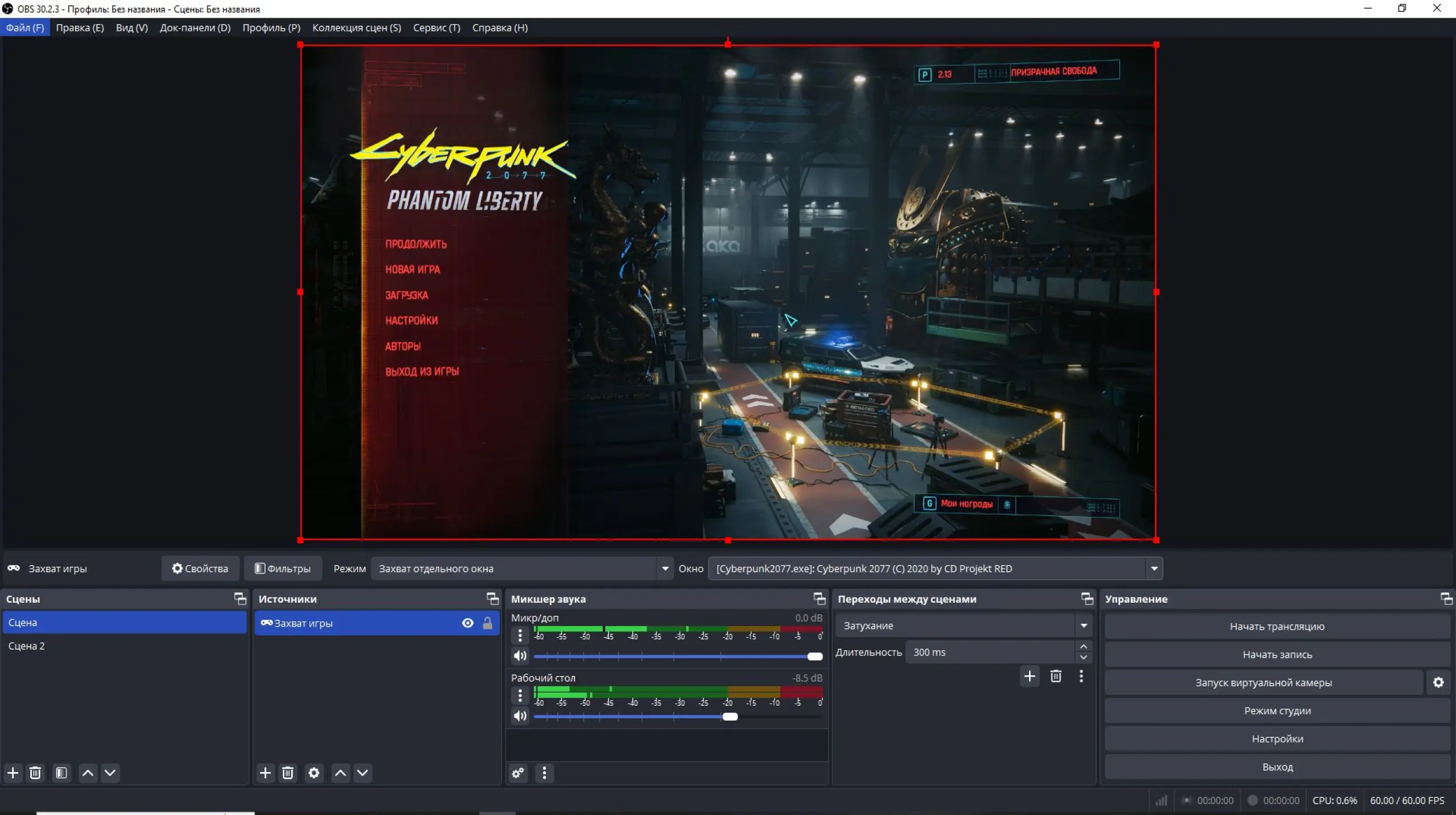This screenshot has height=815, width=1456.
Task: Undock the Audio Mixer panel icon
Action: (x=819, y=599)
